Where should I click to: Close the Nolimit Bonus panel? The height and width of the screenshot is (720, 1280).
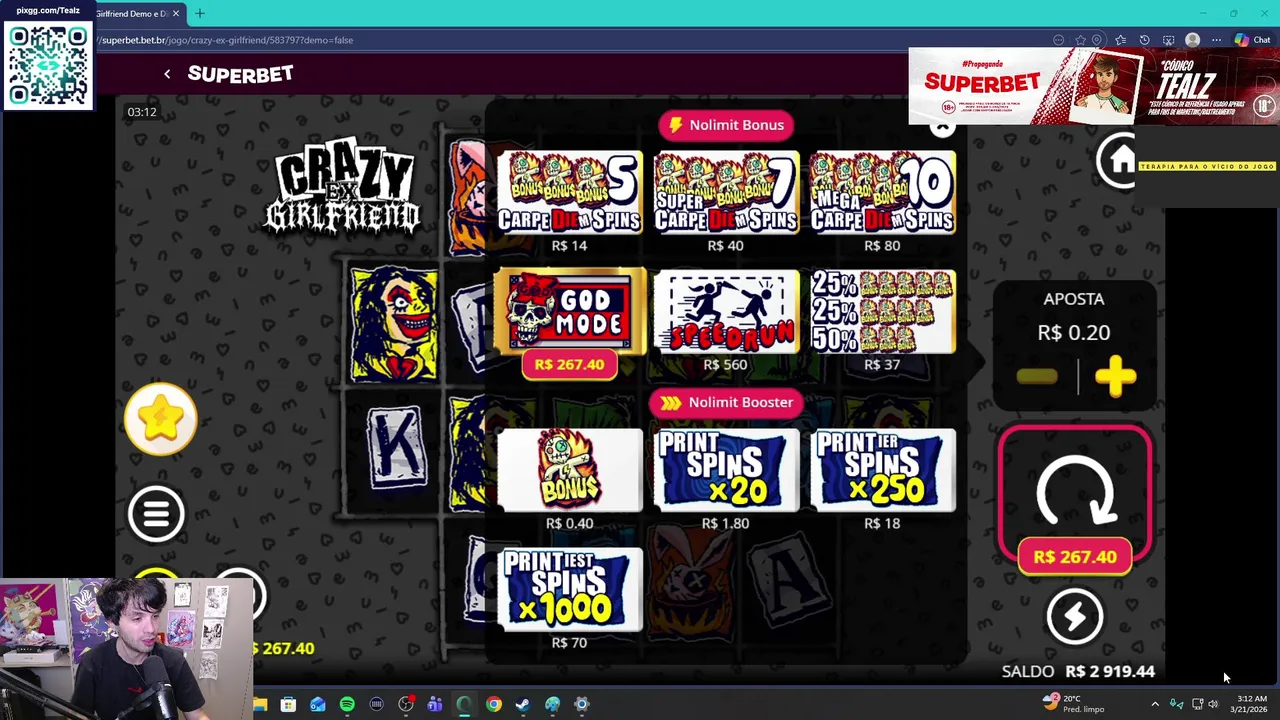(941, 127)
